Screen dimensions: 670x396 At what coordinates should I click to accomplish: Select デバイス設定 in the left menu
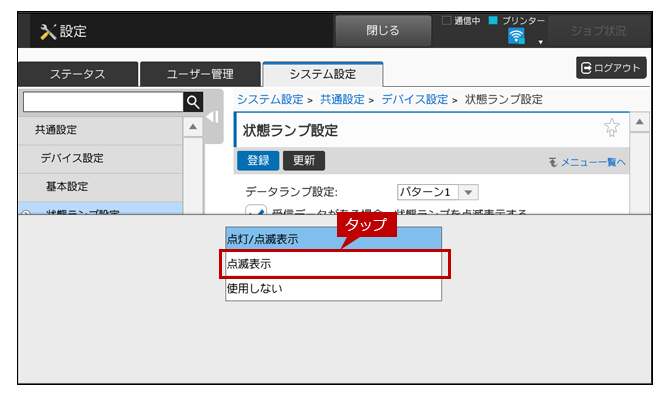pyautogui.click(x=101, y=158)
